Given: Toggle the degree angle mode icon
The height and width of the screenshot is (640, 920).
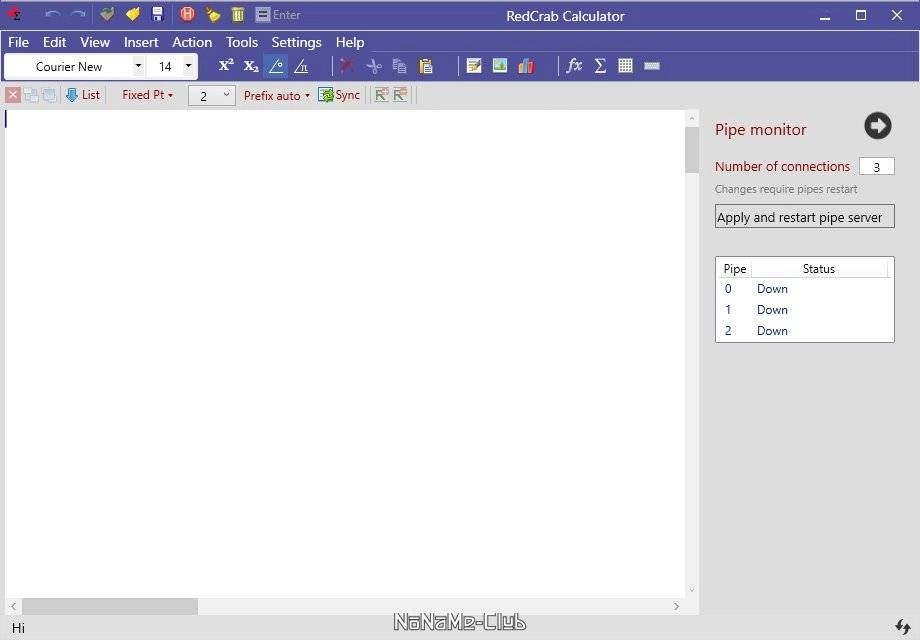Looking at the screenshot, I should coord(276,66).
